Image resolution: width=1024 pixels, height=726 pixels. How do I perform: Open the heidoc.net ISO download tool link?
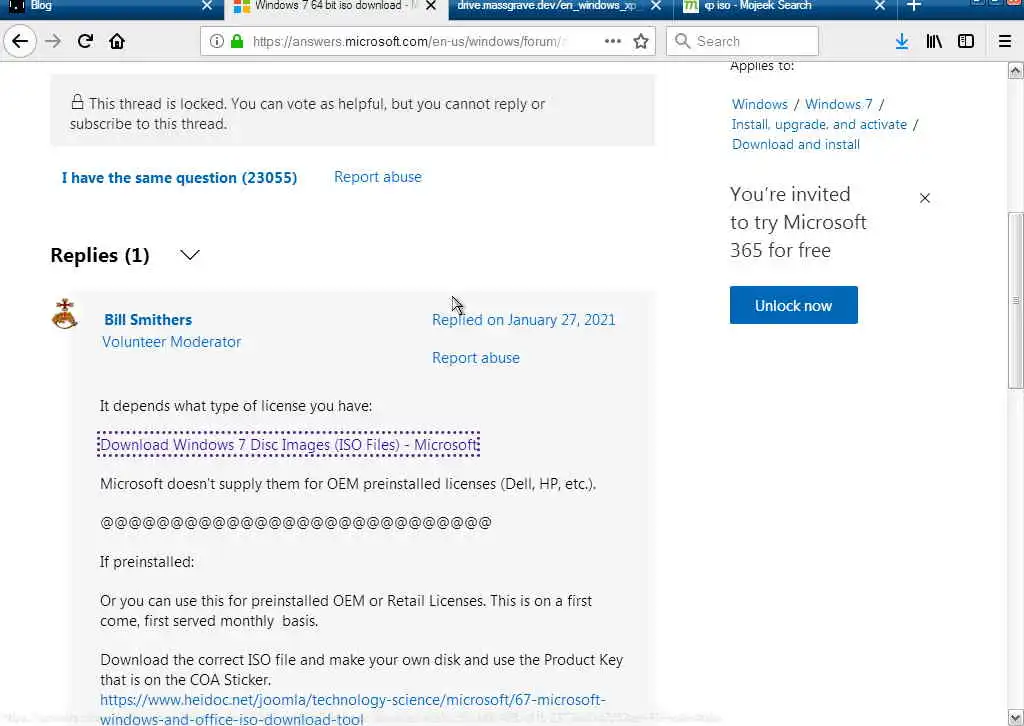(x=353, y=709)
